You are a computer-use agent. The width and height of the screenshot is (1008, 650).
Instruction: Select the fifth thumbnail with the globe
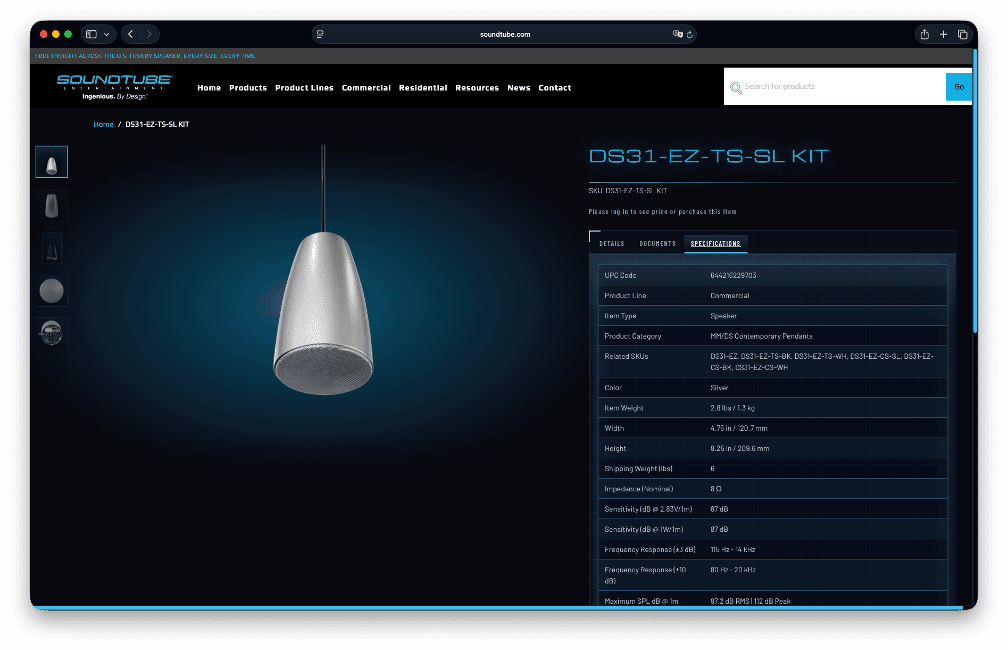point(51,332)
